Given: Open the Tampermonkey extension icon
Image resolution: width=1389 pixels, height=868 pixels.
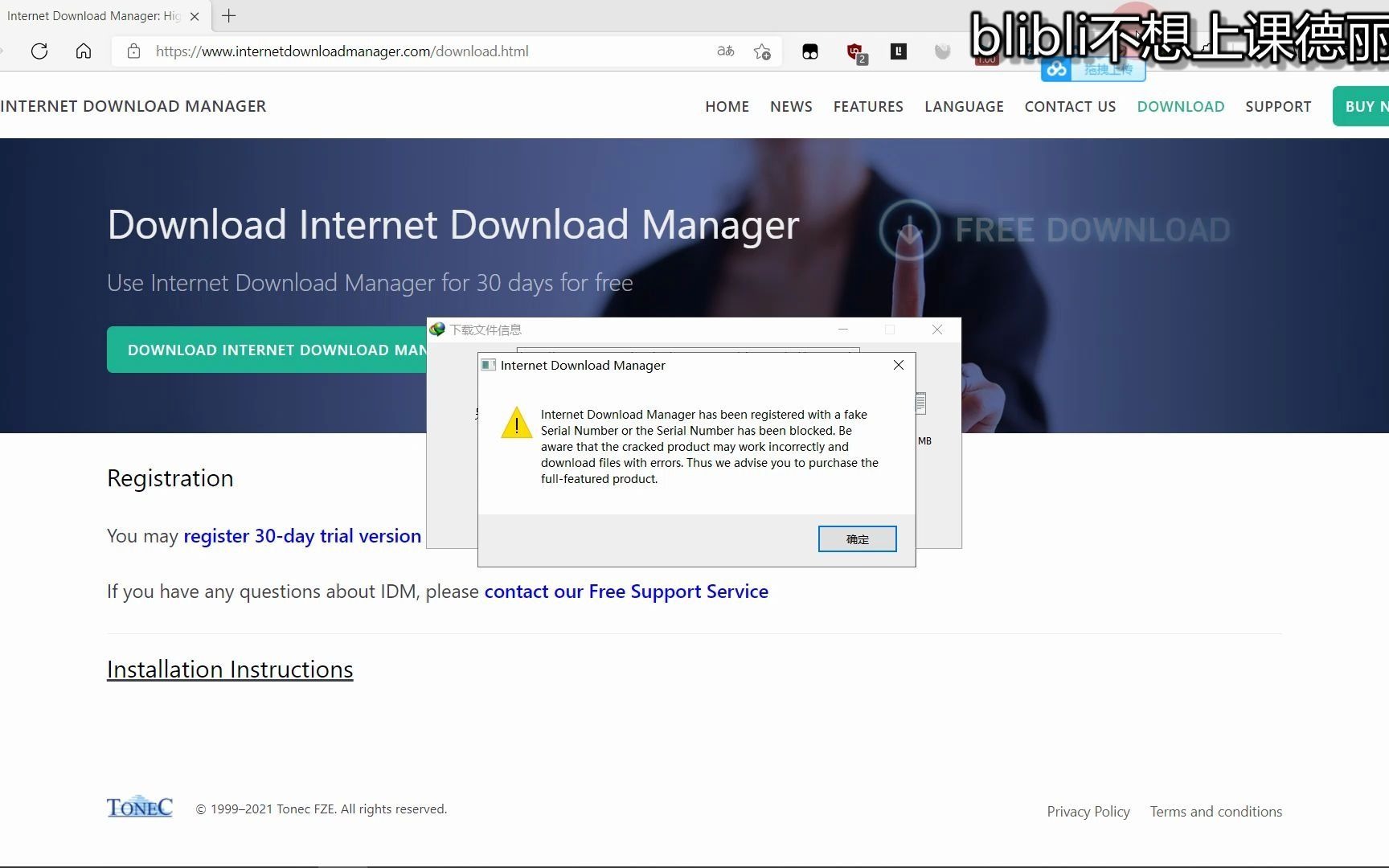Looking at the screenshot, I should (x=810, y=52).
